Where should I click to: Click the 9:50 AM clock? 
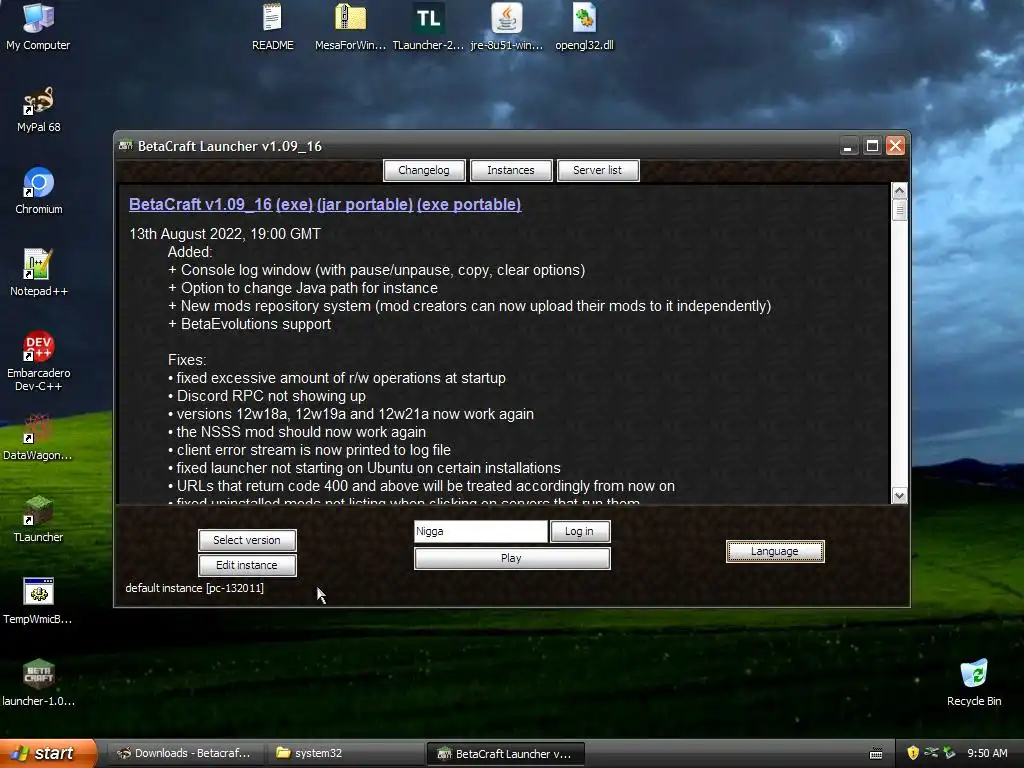tap(987, 753)
